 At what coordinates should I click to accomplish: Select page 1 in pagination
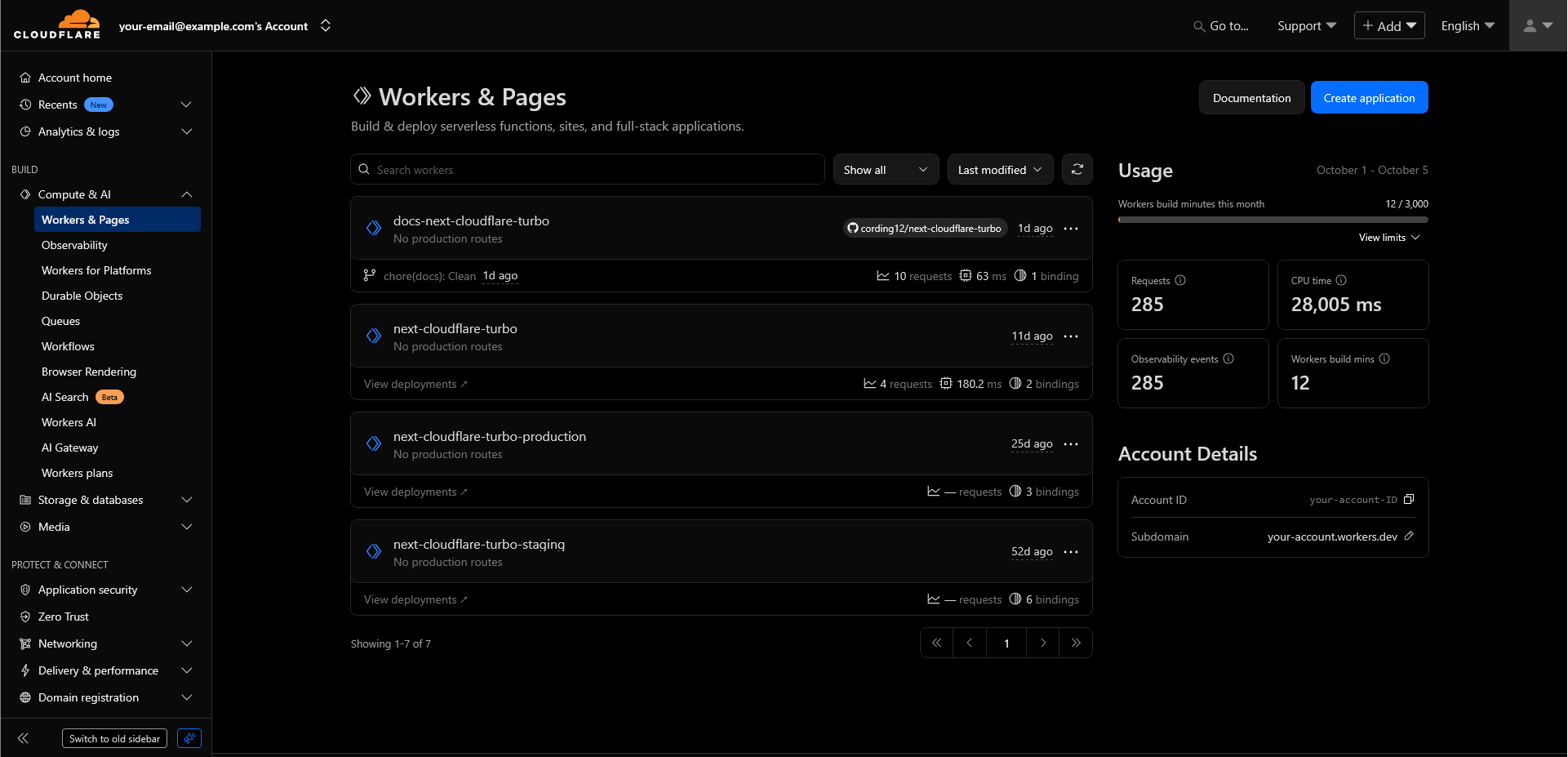tap(1006, 643)
